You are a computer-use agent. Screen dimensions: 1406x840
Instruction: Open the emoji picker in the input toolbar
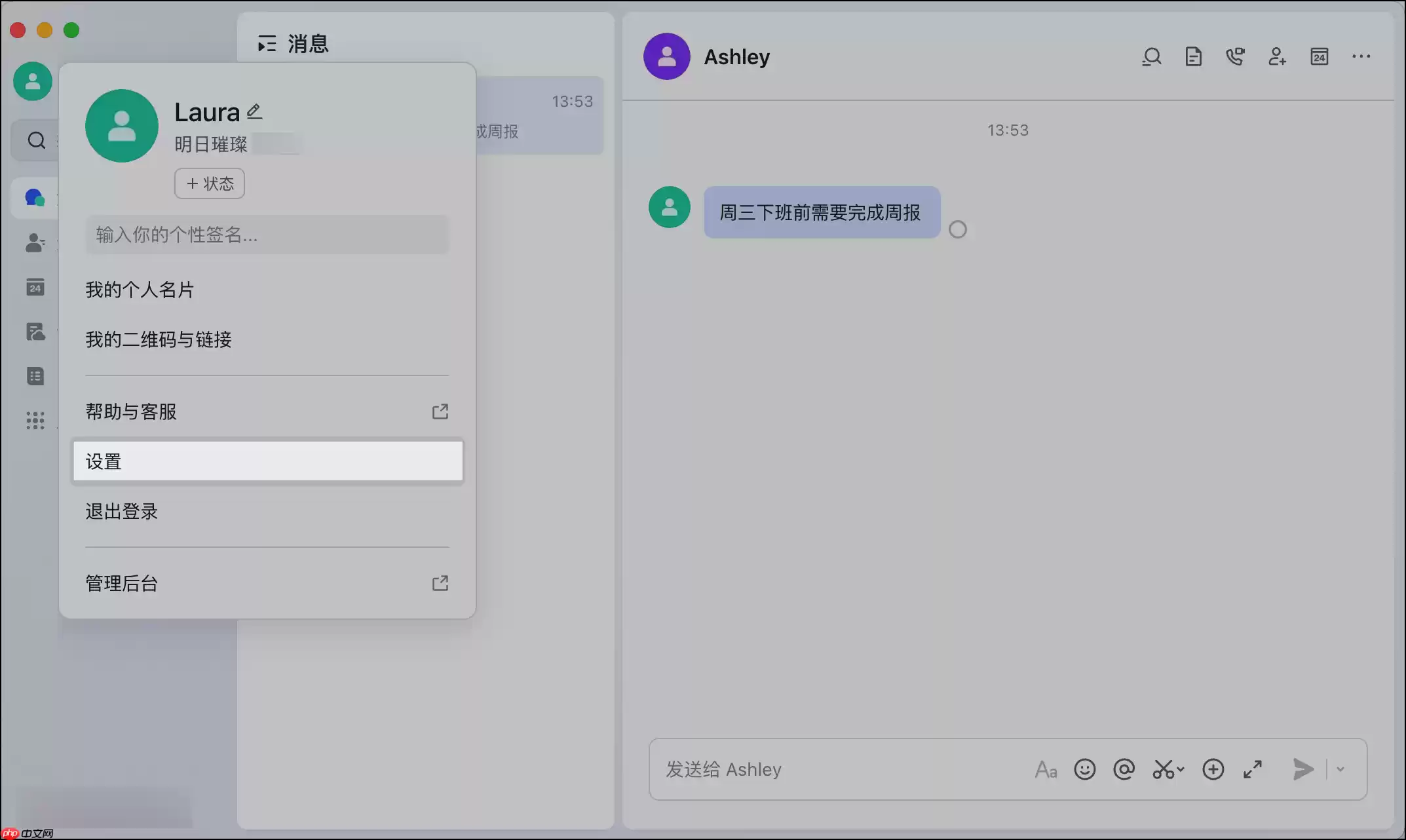(x=1085, y=769)
